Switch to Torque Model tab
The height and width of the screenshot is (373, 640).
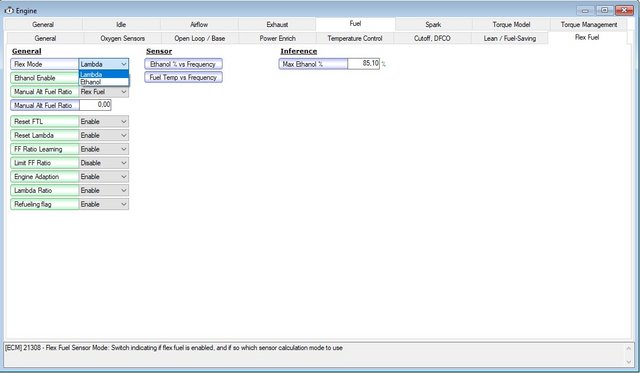[511, 24]
